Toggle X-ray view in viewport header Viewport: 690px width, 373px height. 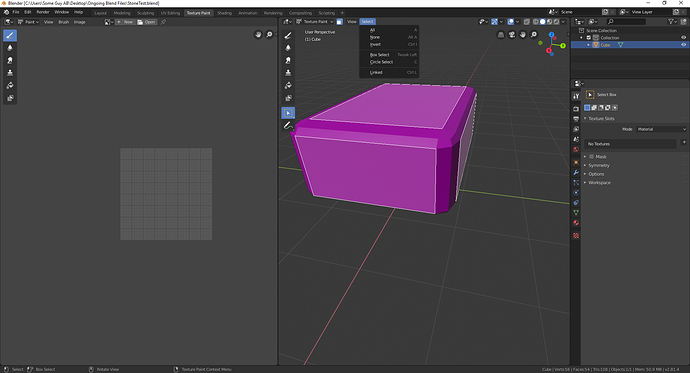click(526, 22)
